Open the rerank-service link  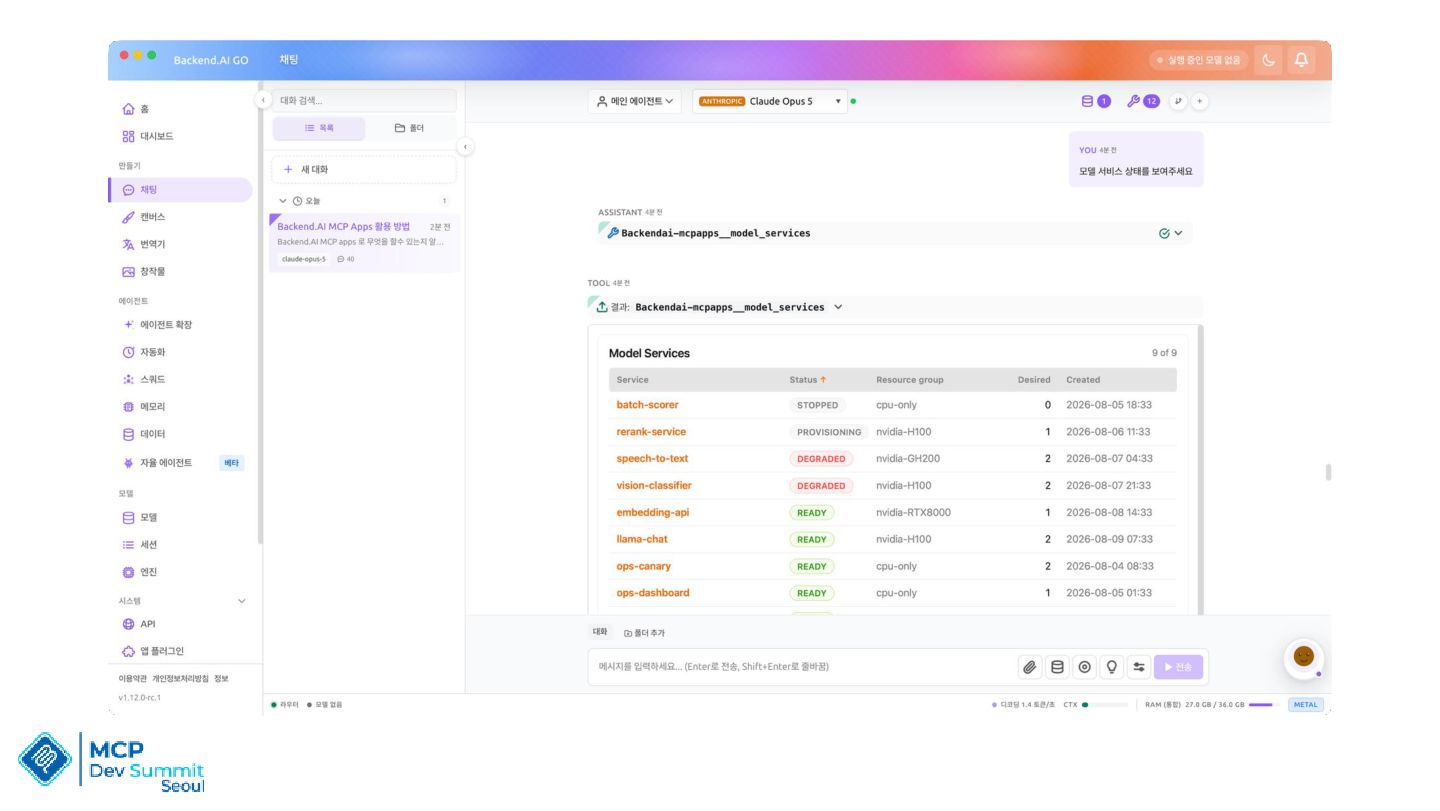(x=651, y=432)
